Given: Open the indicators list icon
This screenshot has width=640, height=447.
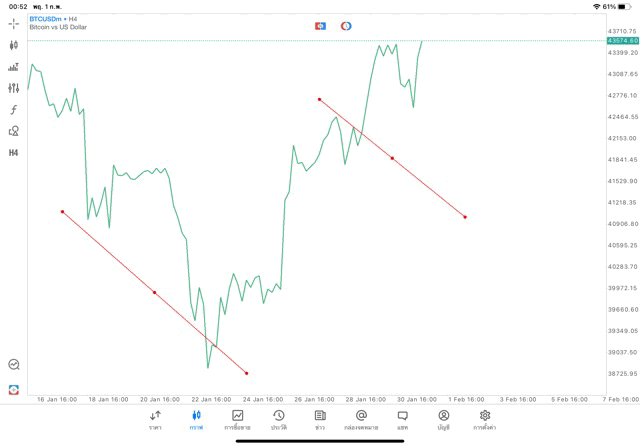Looking at the screenshot, I should [x=14, y=67].
